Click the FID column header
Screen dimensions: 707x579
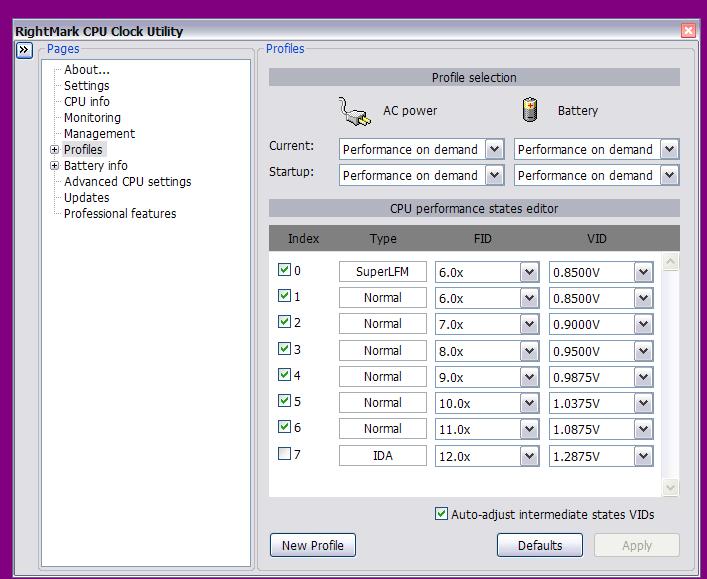(482, 238)
